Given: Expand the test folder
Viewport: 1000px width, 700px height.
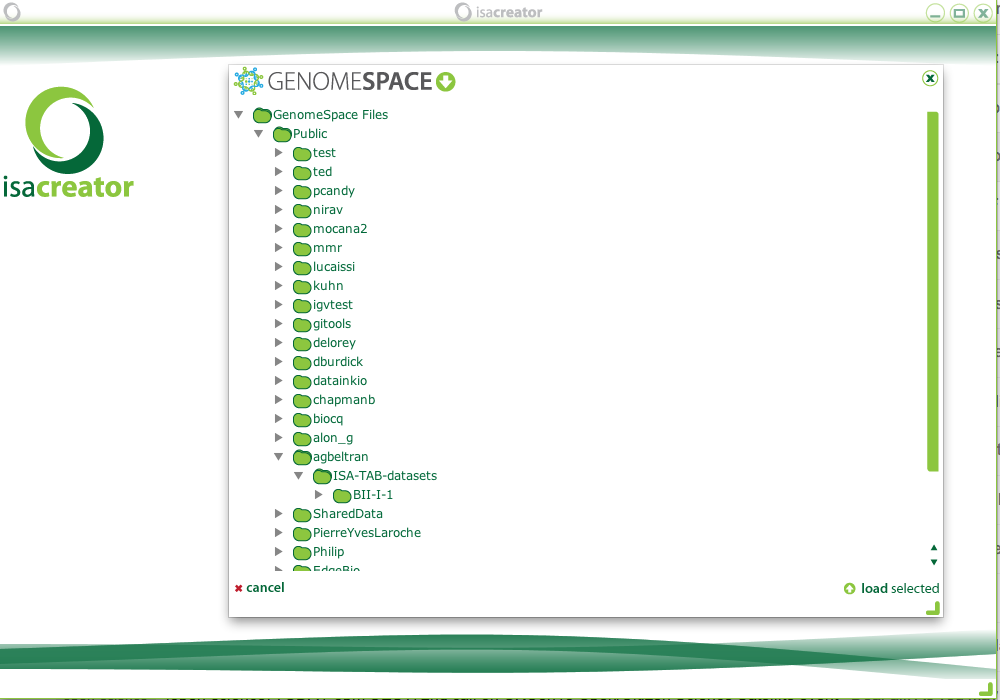Looking at the screenshot, I should point(279,152).
